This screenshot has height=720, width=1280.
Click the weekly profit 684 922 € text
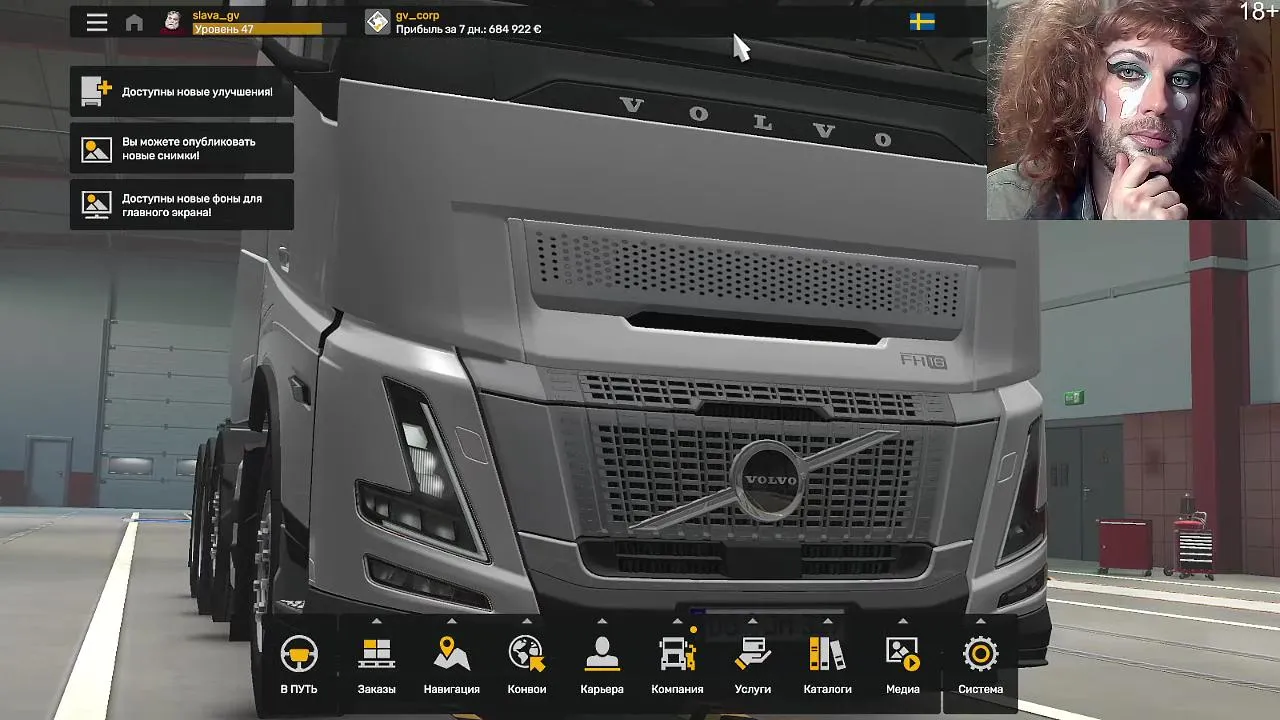click(468, 29)
